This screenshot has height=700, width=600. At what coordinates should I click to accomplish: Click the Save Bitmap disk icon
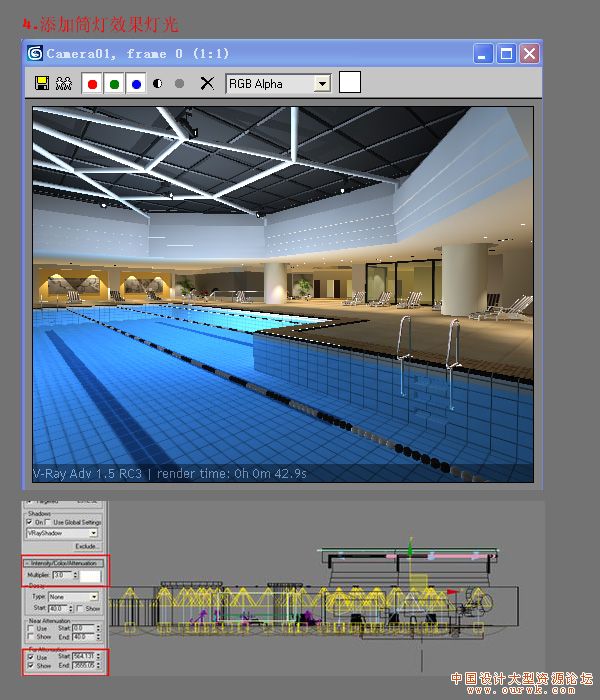42,84
